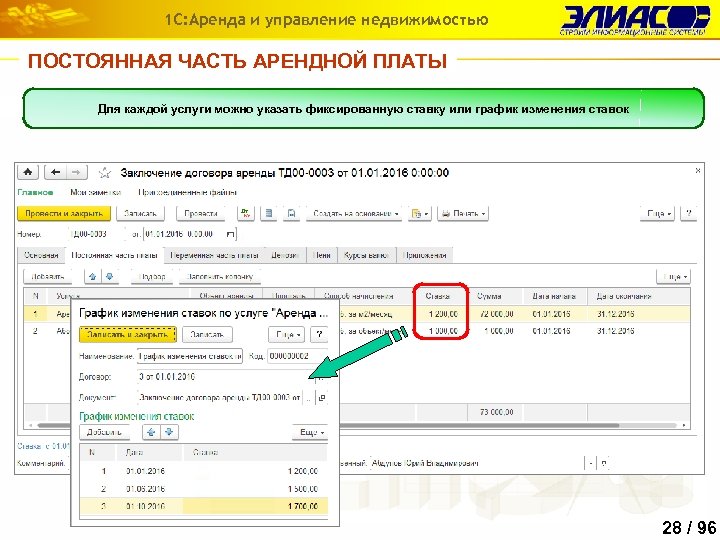This screenshot has height=540, width=720.
Task: Click the Провести button
Action: tap(201, 214)
